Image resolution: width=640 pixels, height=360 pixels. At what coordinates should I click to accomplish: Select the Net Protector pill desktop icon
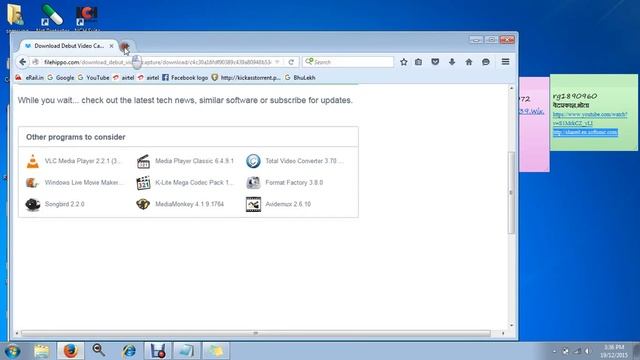(x=52, y=17)
